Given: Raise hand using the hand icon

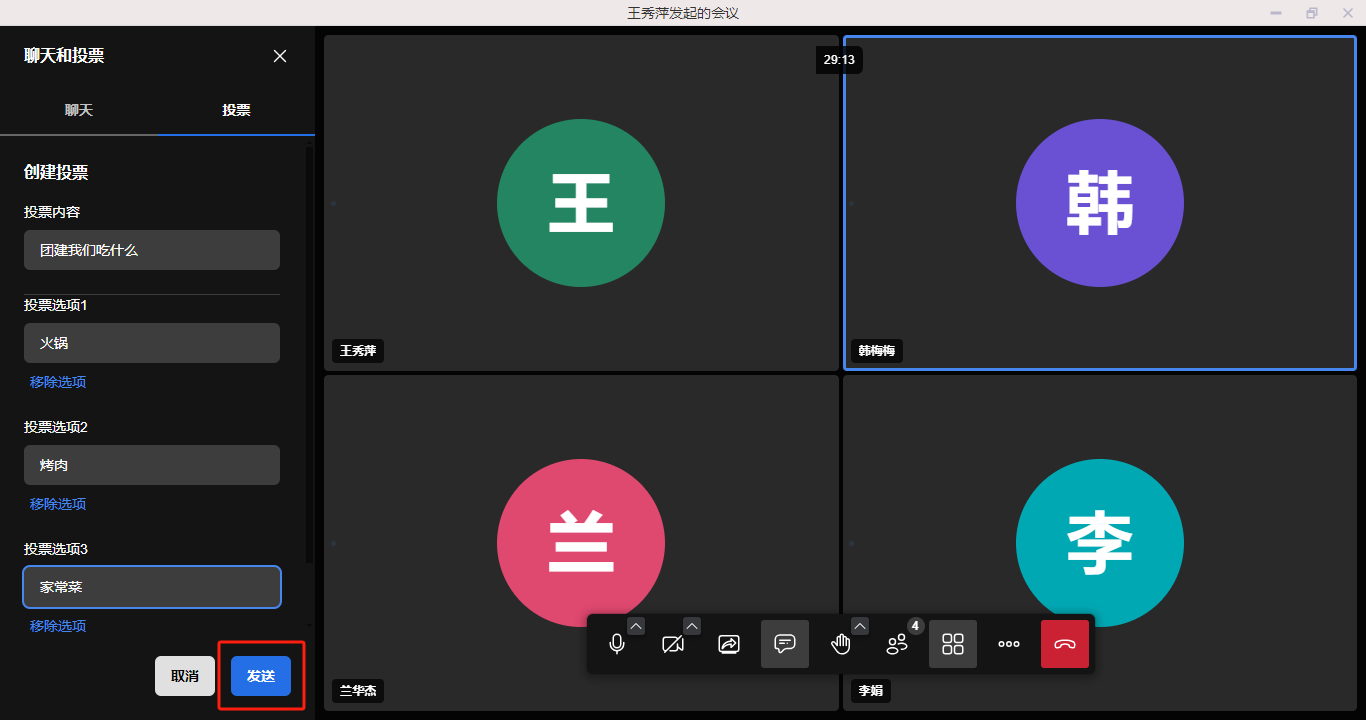Looking at the screenshot, I should coord(841,645).
